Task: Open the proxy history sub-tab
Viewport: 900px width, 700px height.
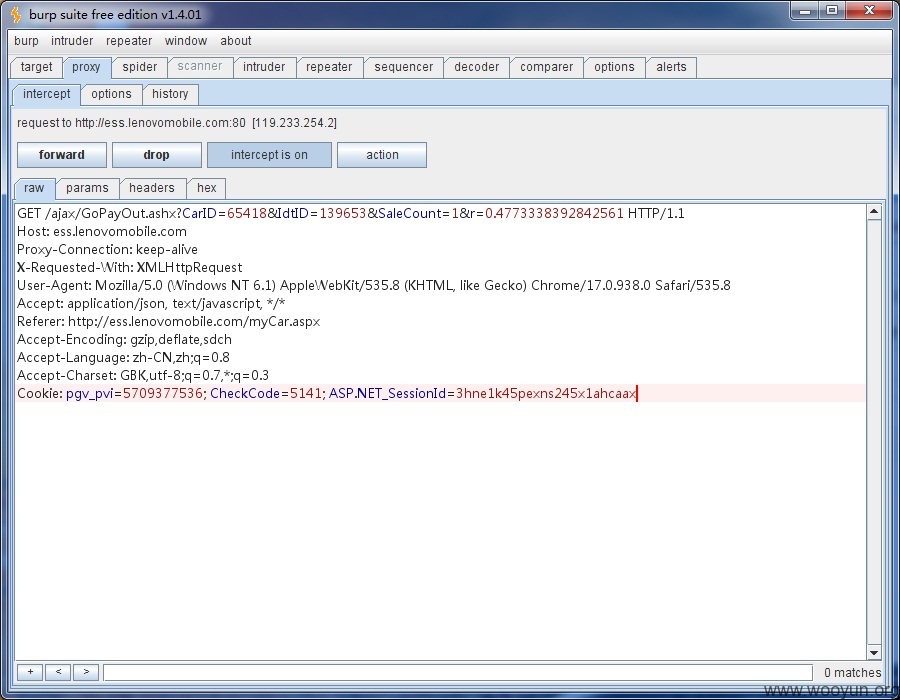Action: click(170, 94)
